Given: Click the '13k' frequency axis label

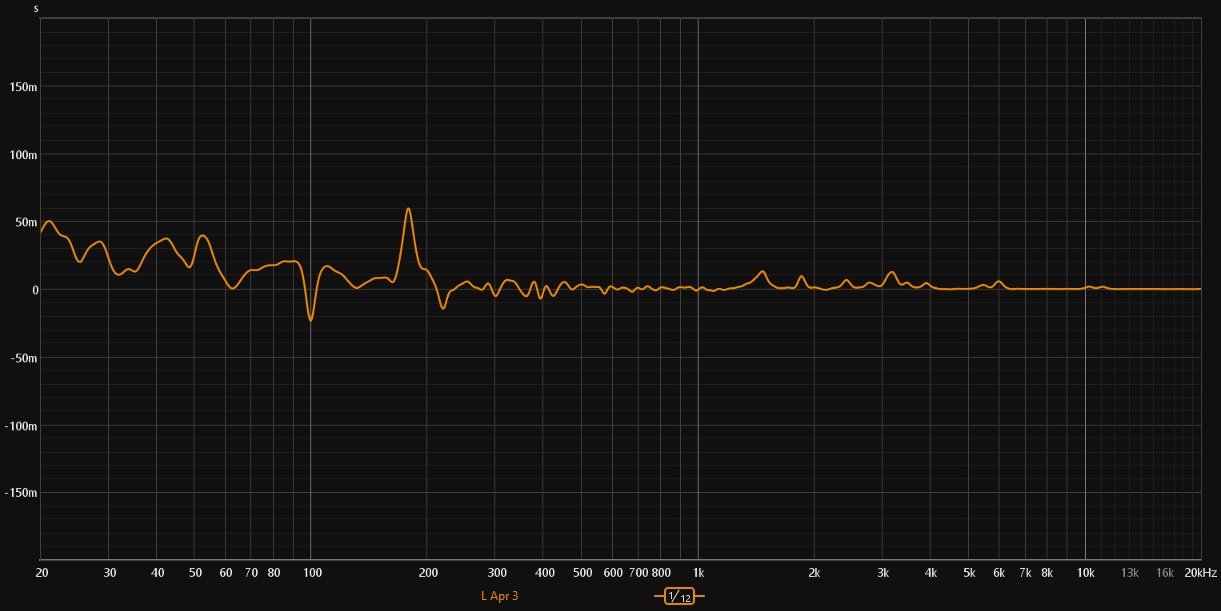Looking at the screenshot, I should click(1130, 573).
